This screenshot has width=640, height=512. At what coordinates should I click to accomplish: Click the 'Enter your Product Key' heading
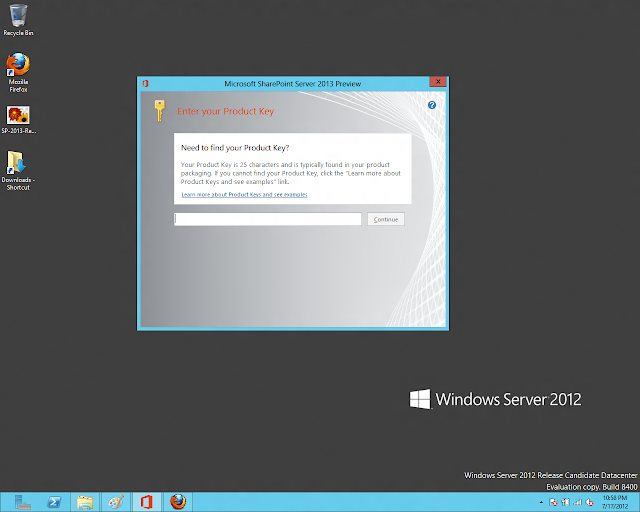pos(225,111)
